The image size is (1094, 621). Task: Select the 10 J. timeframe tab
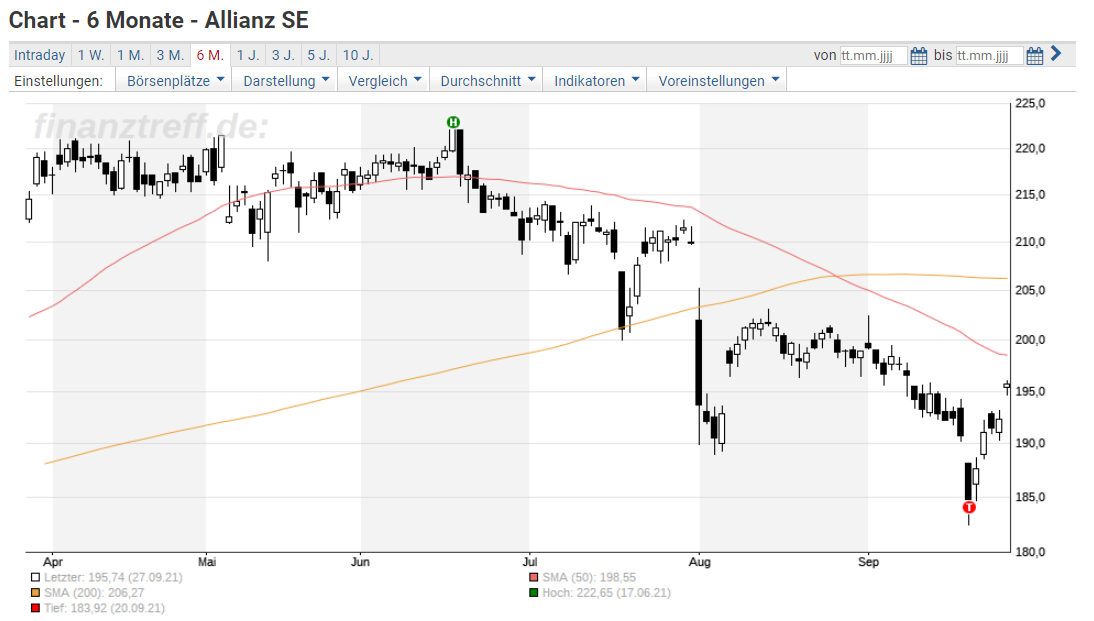(358, 55)
